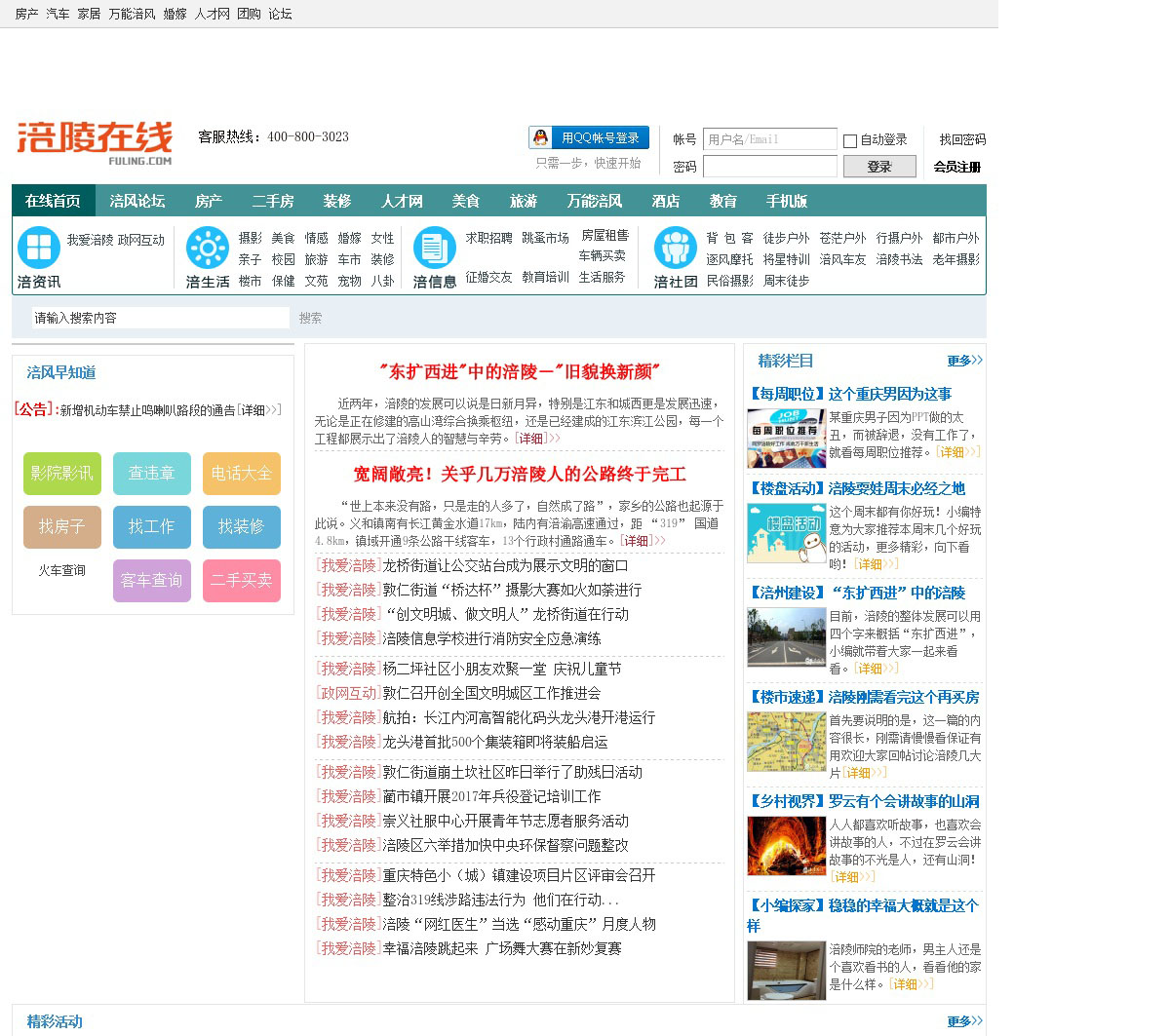Image resolution: width=1170 pixels, height=1036 pixels.
Task: Open the 每周职位 article thumbnail
Action: point(786,439)
